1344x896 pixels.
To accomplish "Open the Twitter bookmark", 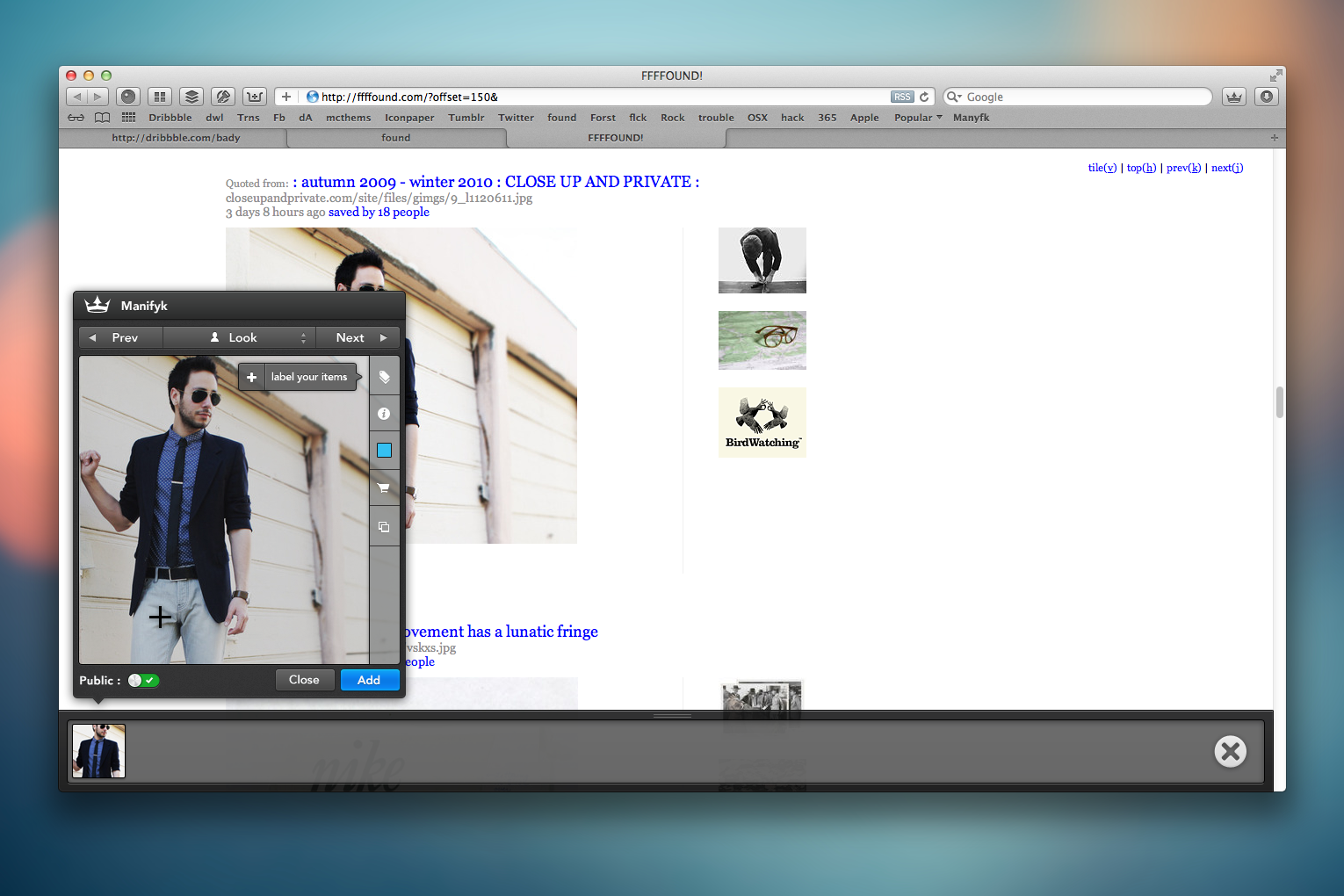I will pos(517,118).
